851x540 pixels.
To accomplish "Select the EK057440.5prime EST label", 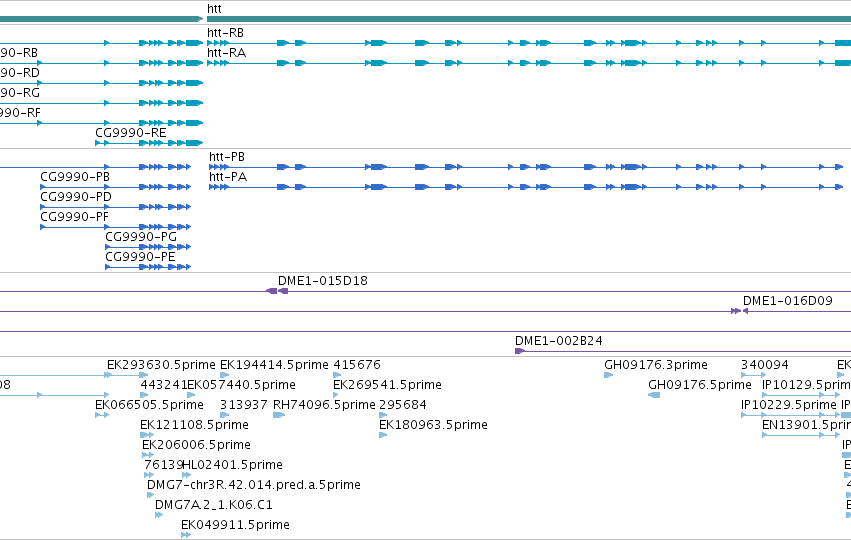I will pyautogui.click(x=242, y=385).
